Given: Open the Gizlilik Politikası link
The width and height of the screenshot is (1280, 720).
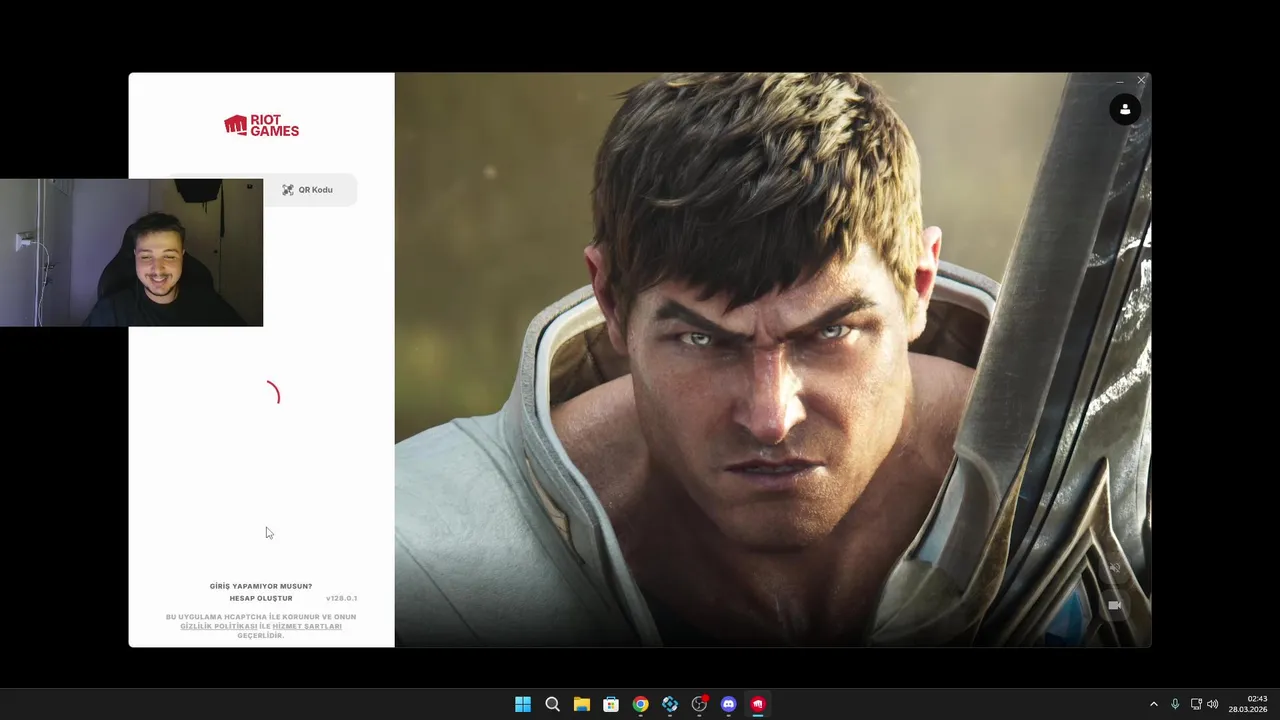Looking at the screenshot, I should (219, 626).
